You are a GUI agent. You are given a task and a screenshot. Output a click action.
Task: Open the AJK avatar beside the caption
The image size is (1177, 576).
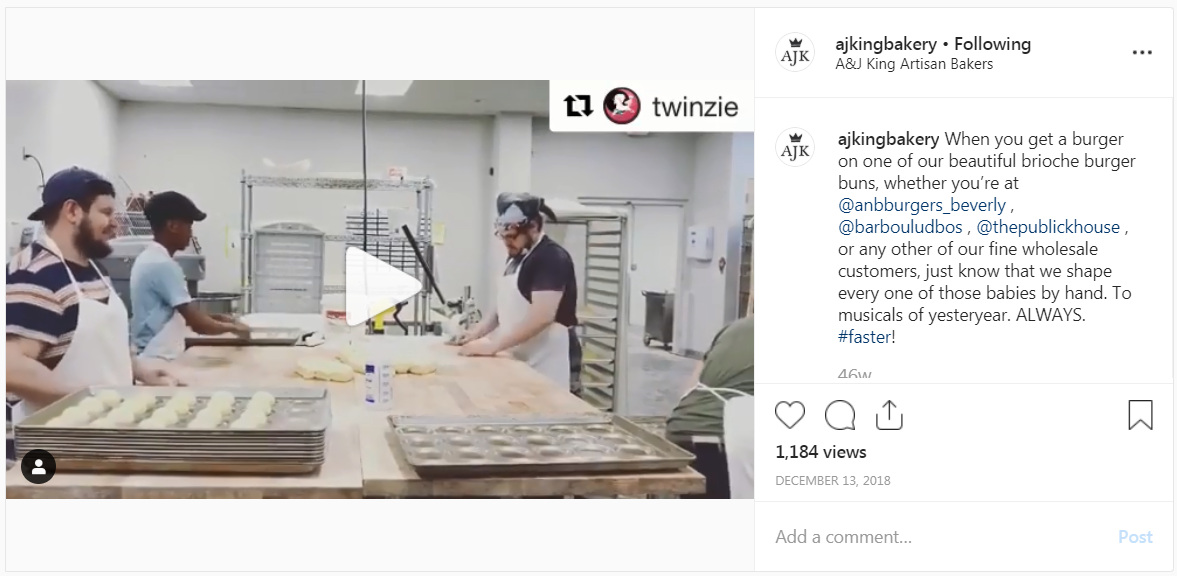(x=795, y=147)
